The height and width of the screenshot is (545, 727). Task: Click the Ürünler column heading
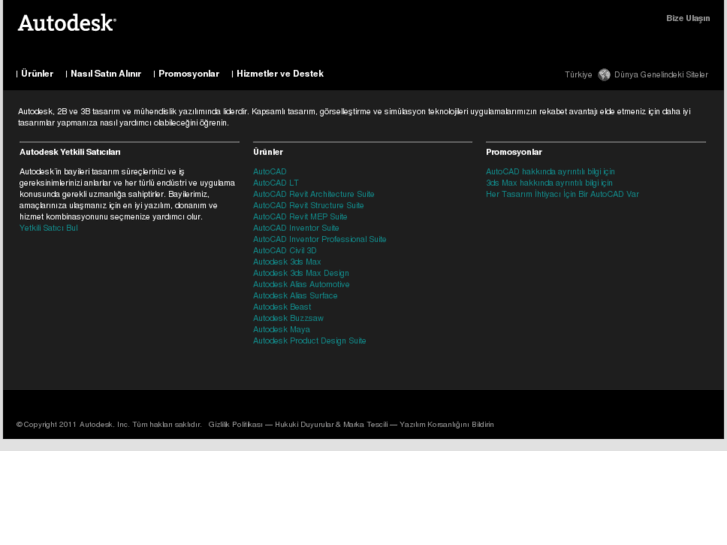click(268, 152)
